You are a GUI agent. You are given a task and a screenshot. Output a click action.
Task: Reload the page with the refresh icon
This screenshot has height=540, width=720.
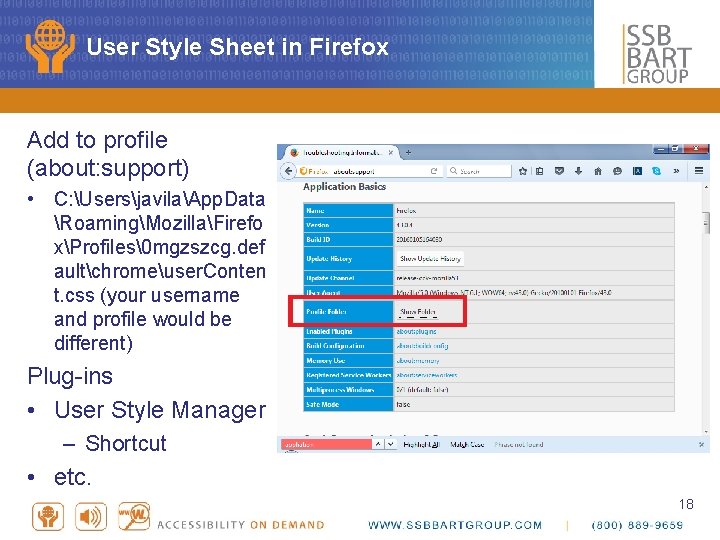point(433,171)
